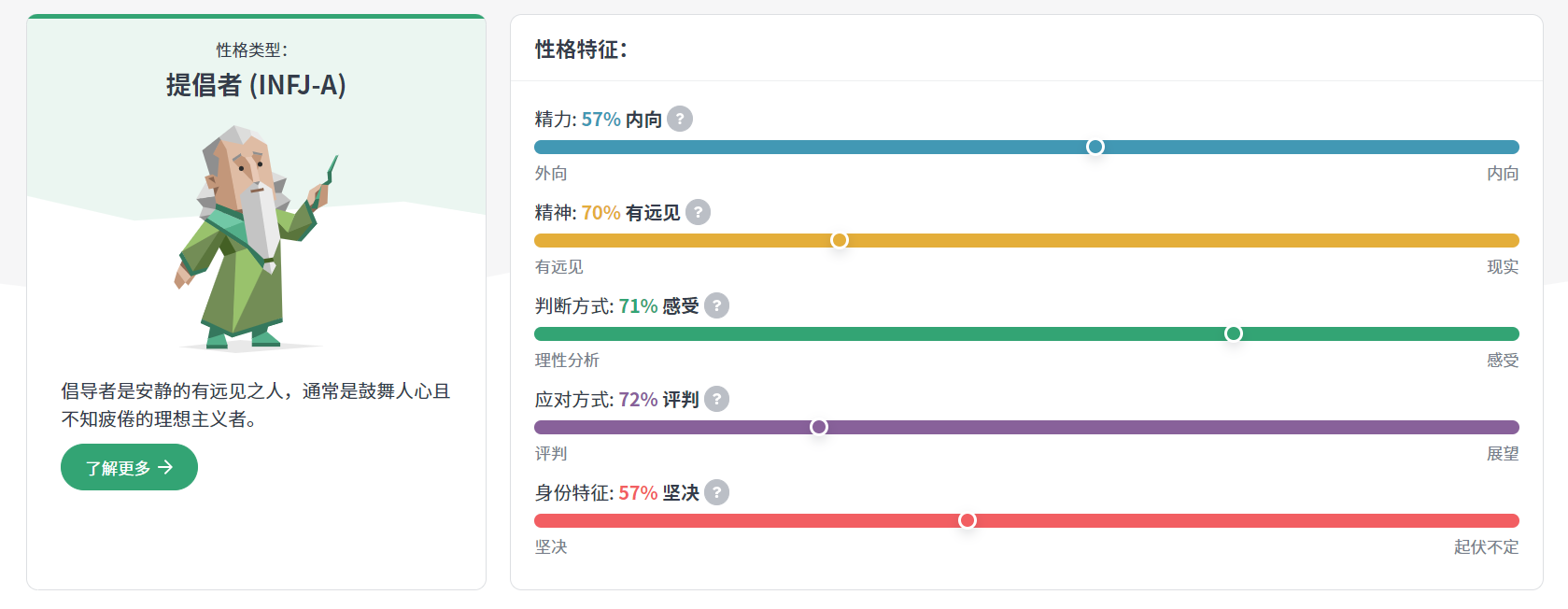Click the 性格特征 panel heading
Image resolution: width=1568 pixels, height=609 pixels.
[x=581, y=50]
